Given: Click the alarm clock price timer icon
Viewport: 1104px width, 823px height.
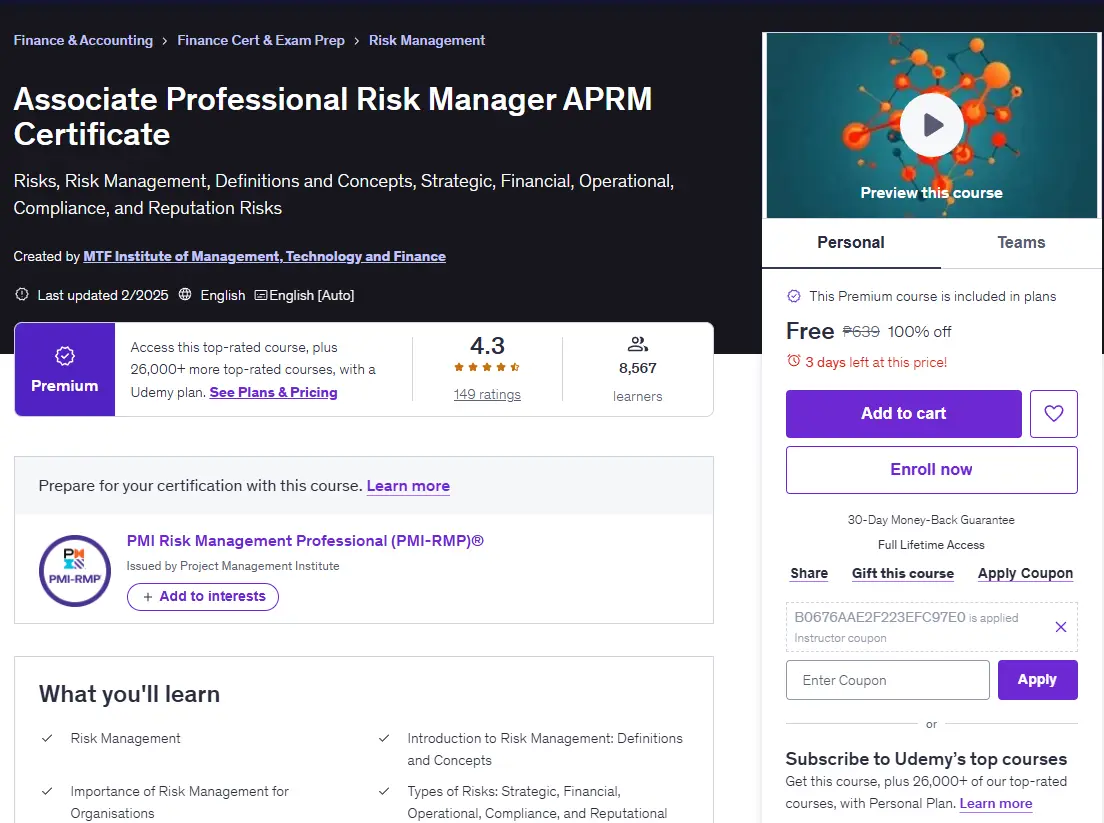Looking at the screenshot, I should point(794,361).
